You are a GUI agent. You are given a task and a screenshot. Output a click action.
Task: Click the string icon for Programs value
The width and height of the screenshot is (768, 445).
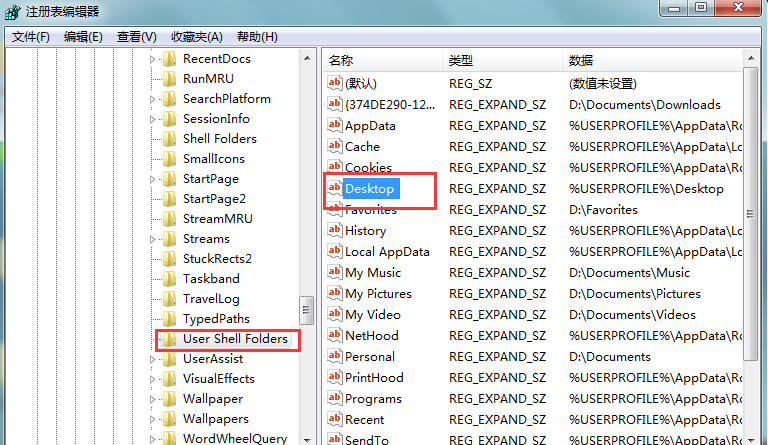click(335, 398)
